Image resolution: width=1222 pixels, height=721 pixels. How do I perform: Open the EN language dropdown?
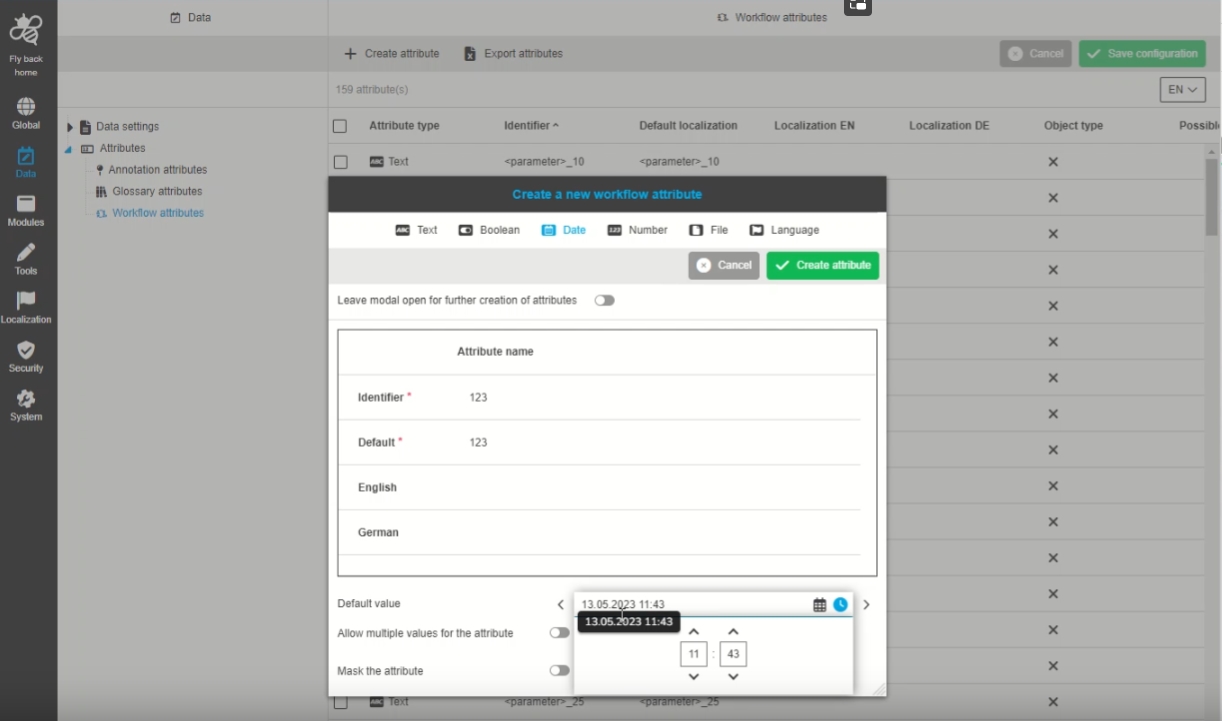(1183, 89)
